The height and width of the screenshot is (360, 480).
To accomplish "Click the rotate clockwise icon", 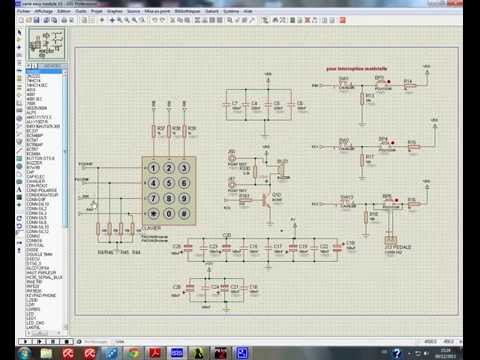I will pyautogui.click(x=19, y=218).
